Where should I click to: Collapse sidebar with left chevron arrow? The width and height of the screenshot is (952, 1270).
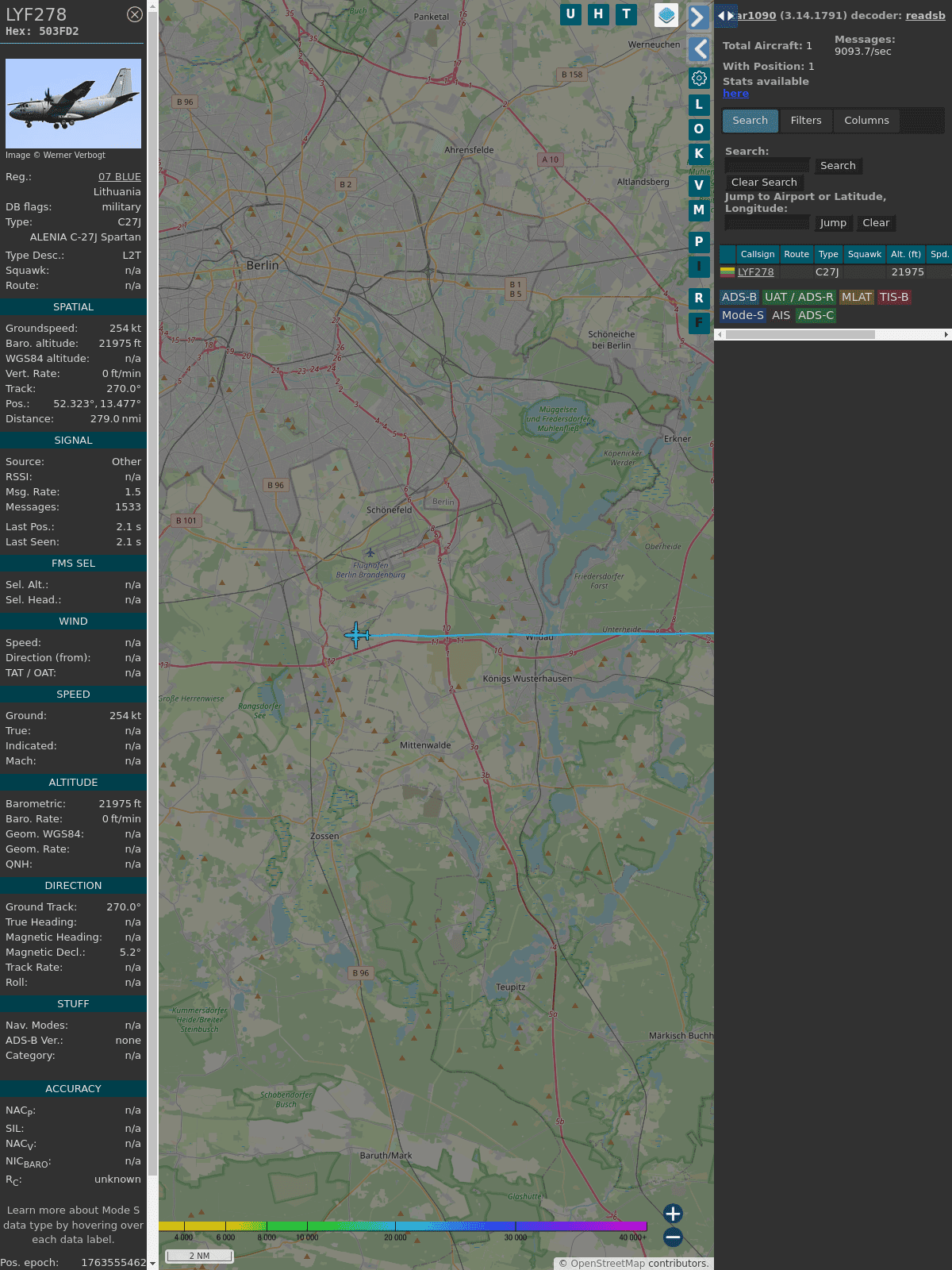coord(699,49)
